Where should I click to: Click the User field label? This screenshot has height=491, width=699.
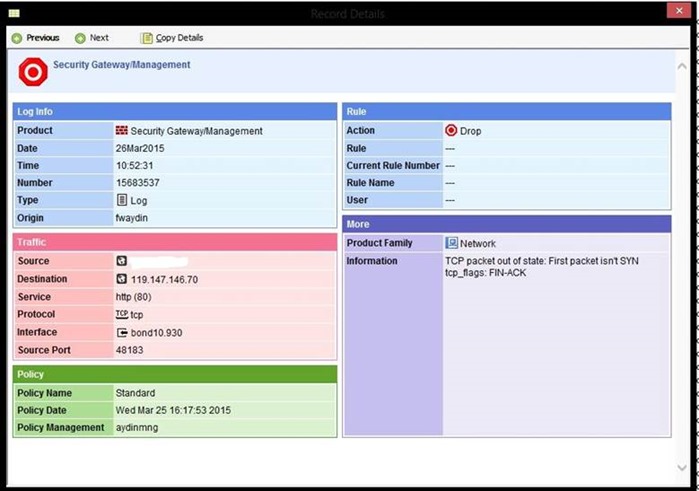click(x=357, y=200)
